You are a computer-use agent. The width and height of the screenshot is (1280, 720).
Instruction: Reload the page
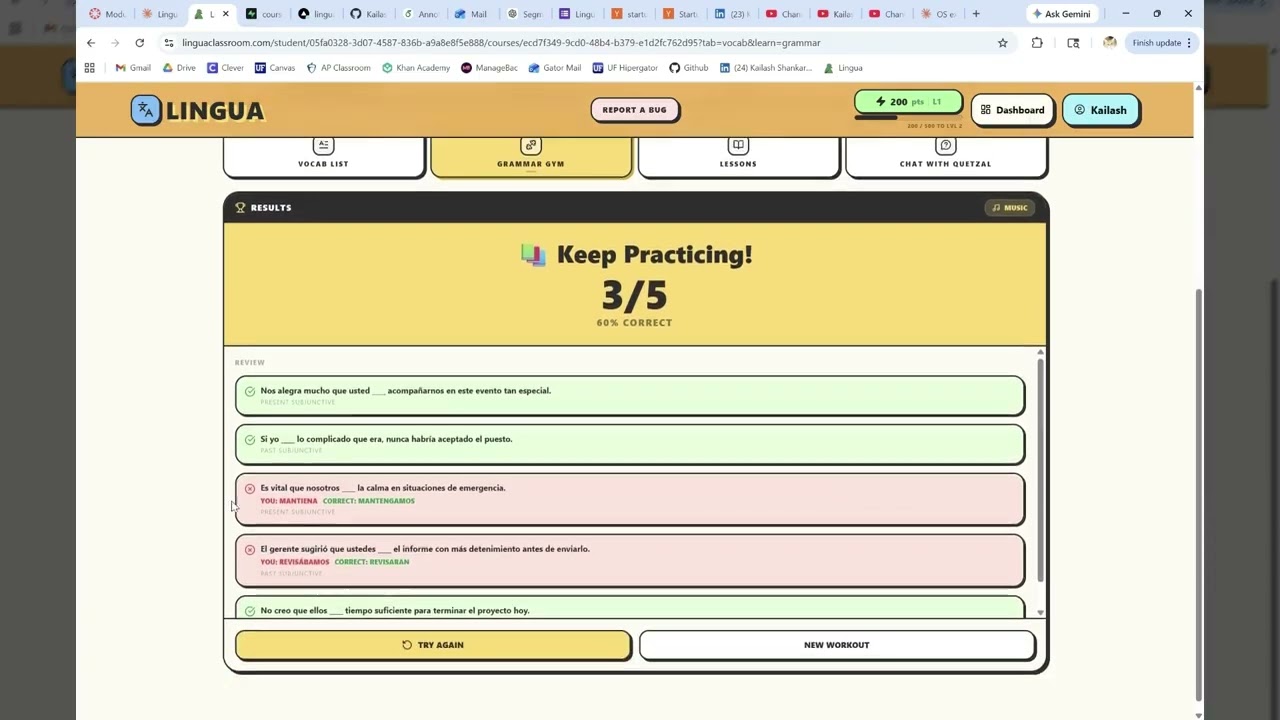pos(139,43)
